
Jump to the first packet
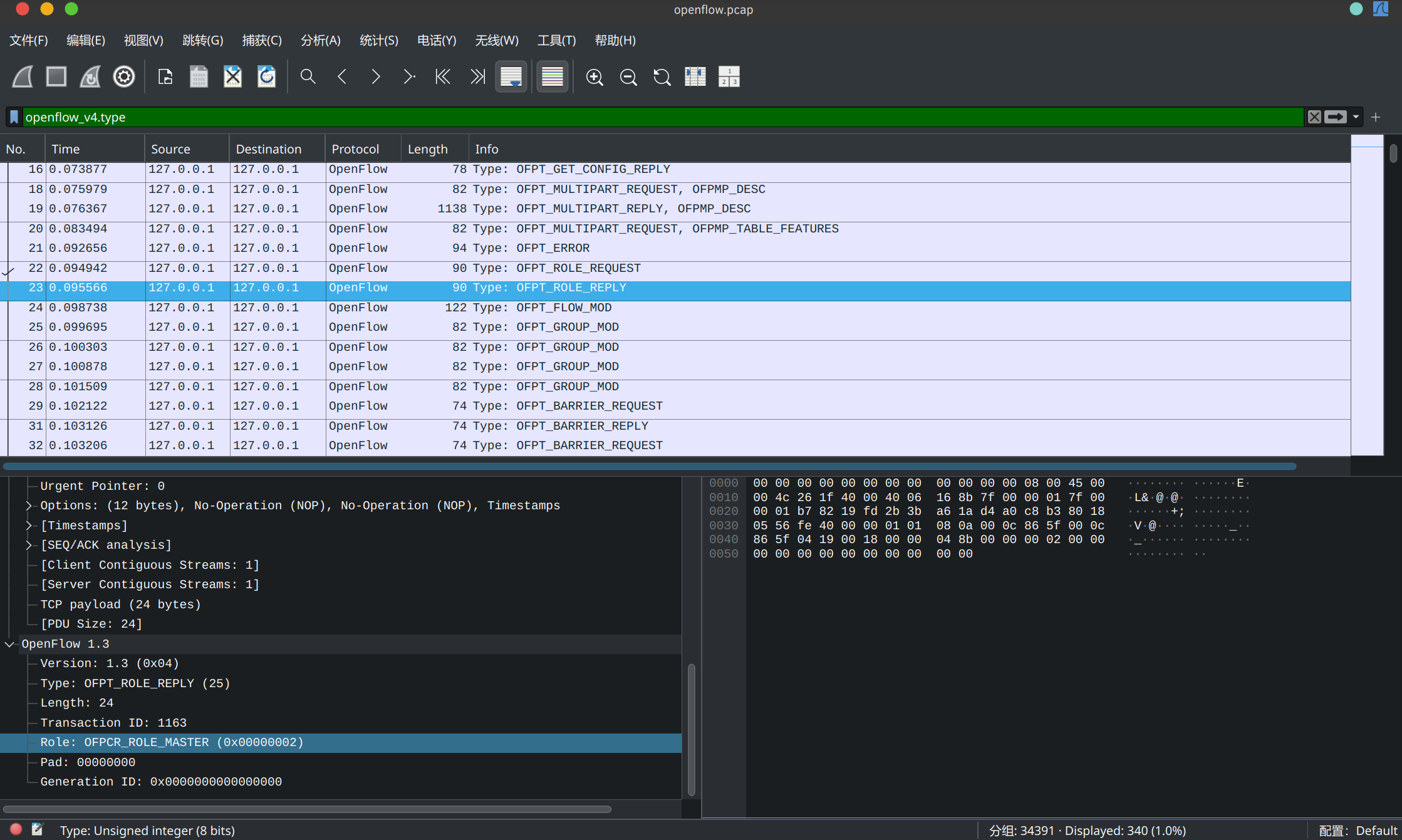(443, 77)
